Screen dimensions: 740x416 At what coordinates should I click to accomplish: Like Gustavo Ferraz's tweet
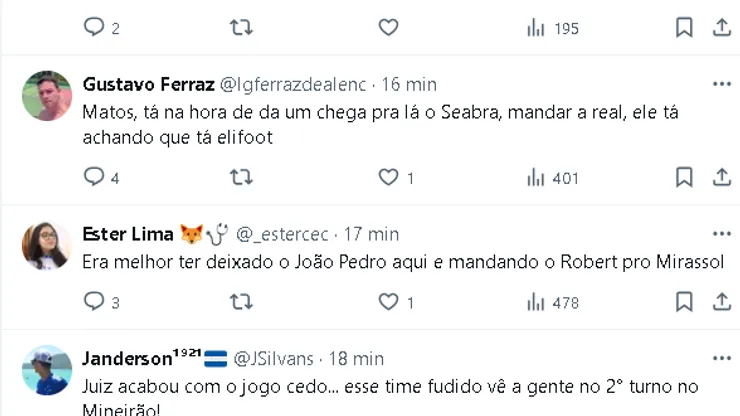coord(388,177)
